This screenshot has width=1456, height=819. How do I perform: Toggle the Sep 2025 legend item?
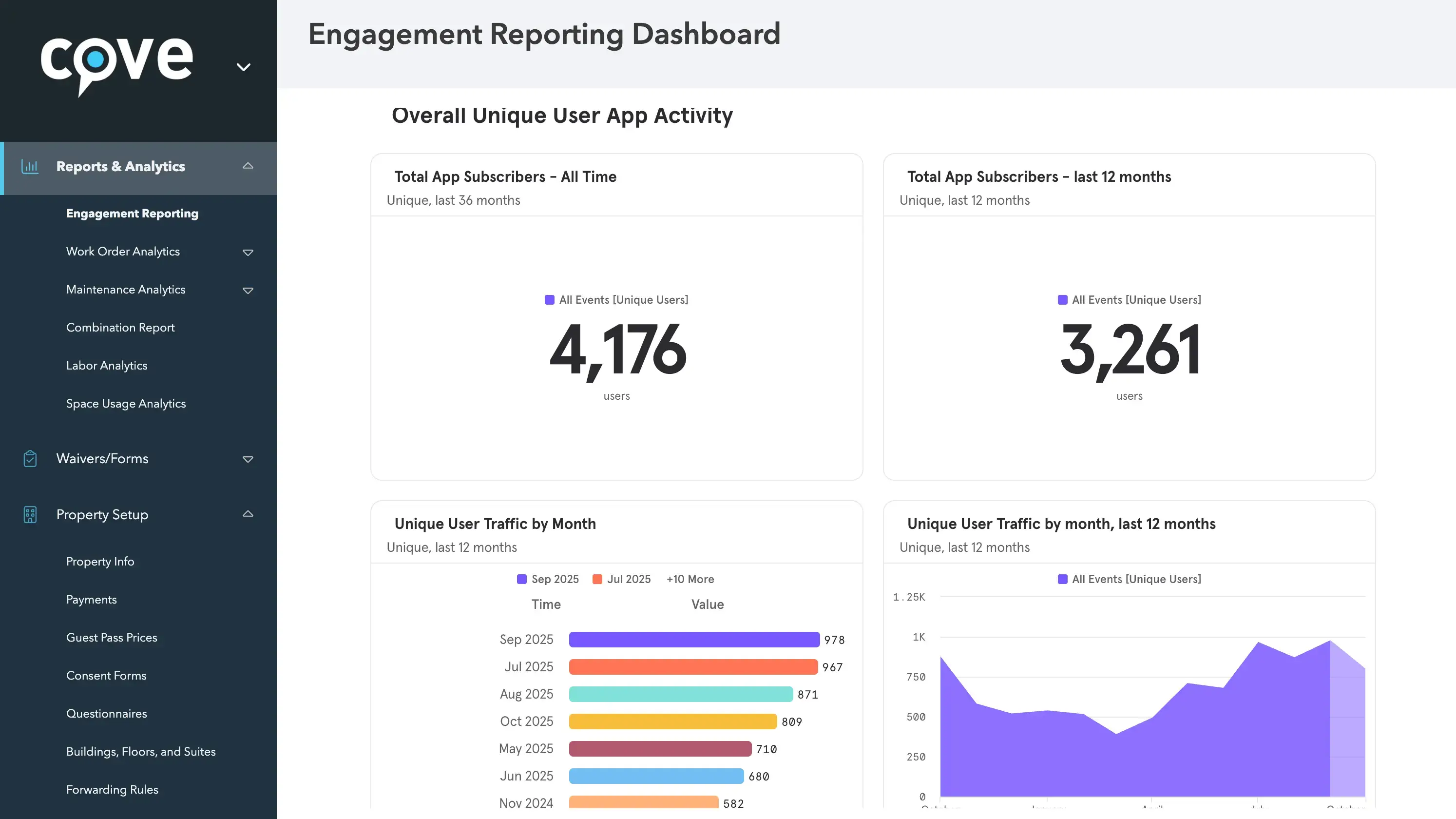coord(547,579)
